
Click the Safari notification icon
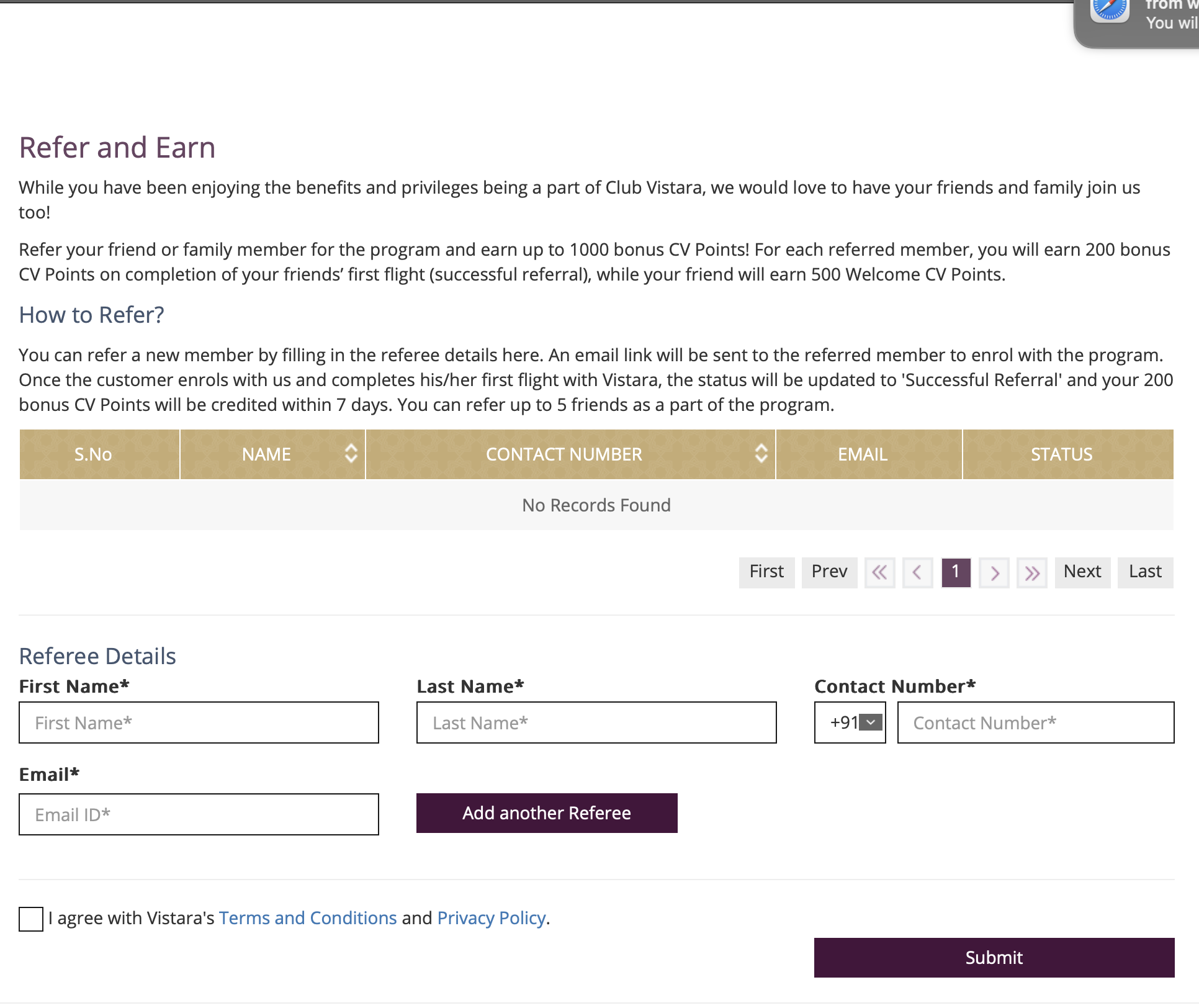pos(1110,9)
